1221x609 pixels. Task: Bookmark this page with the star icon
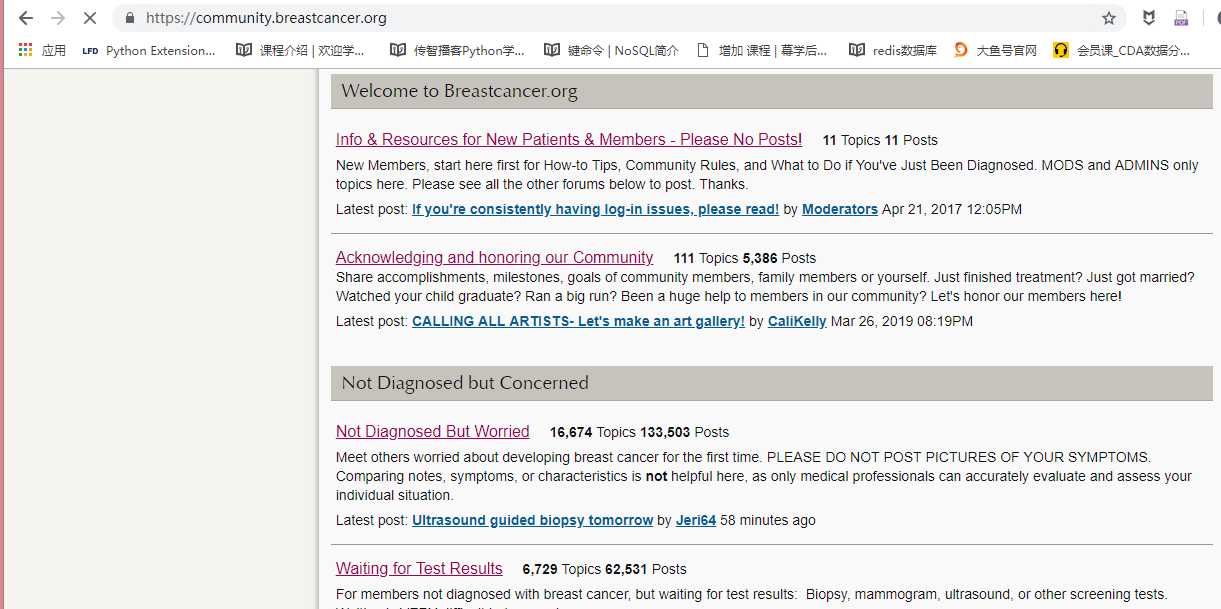1109,18
